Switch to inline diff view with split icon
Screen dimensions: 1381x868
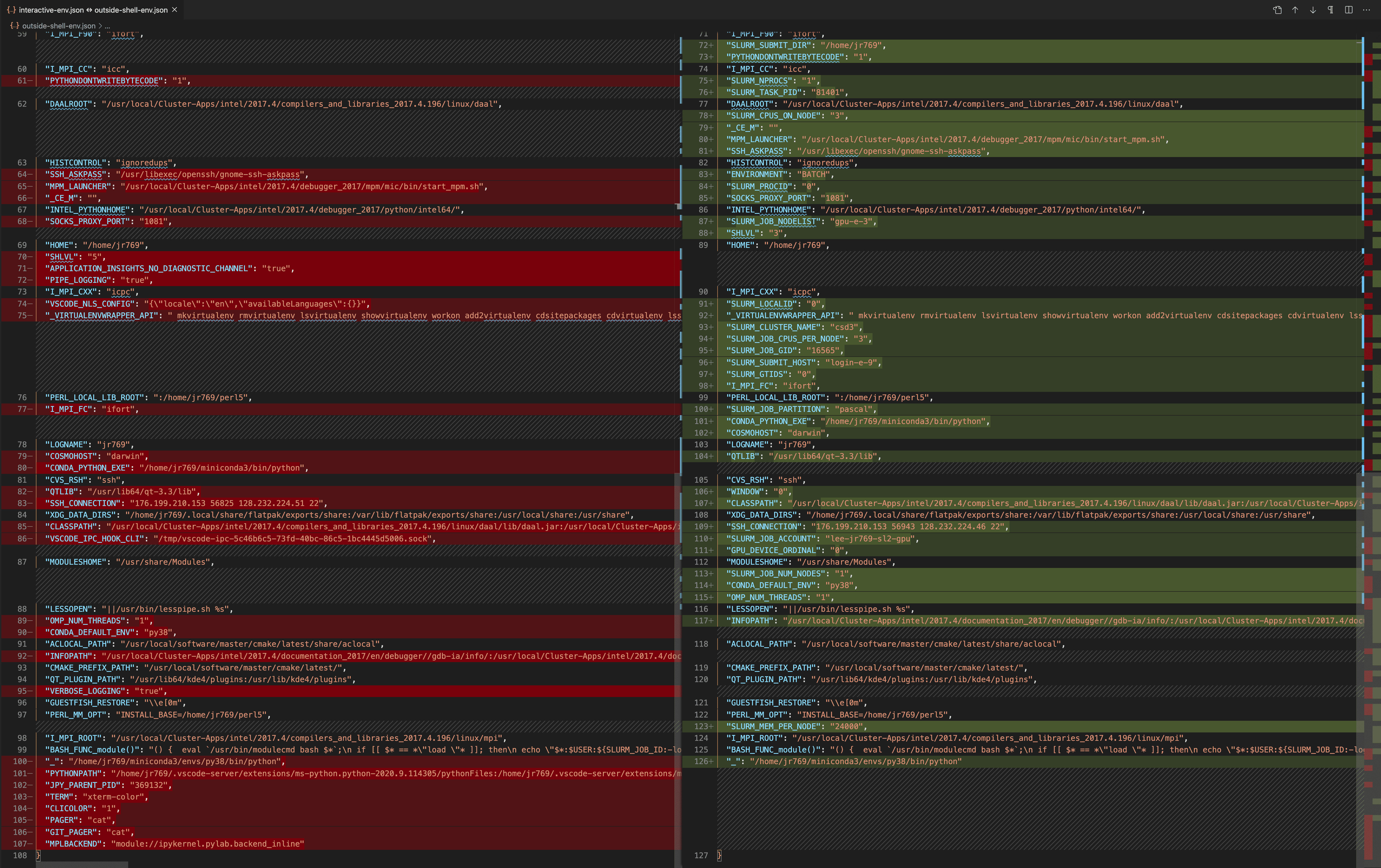1349,10
